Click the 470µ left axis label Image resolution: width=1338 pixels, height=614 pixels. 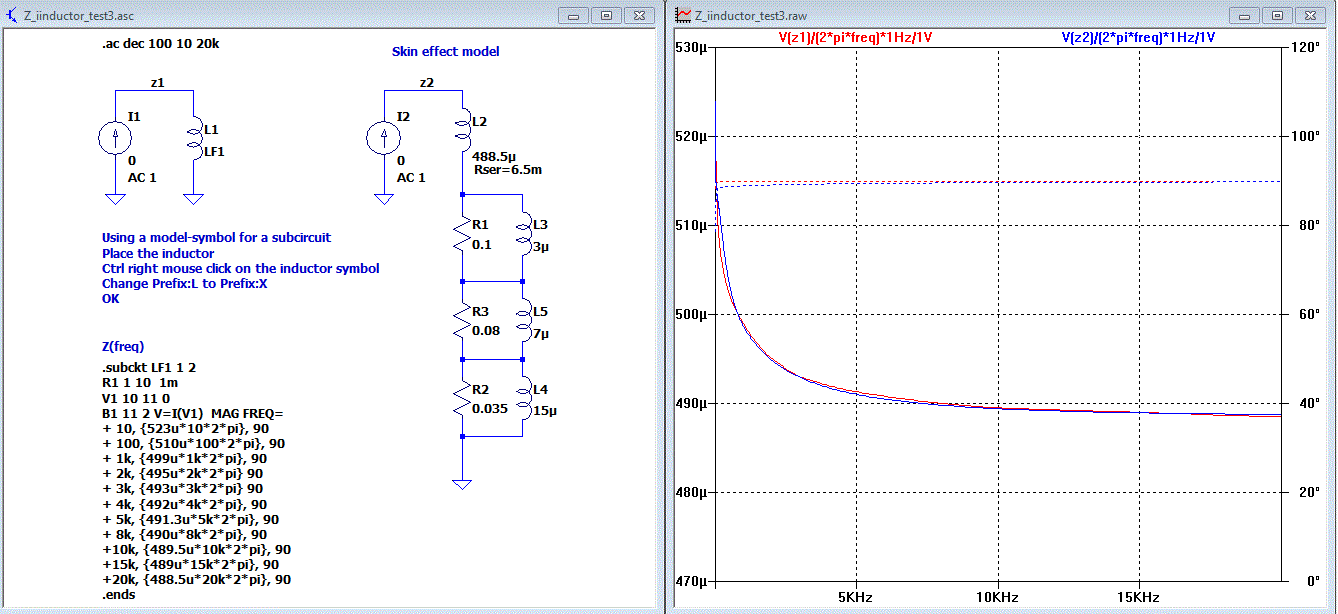coord(693,580)
